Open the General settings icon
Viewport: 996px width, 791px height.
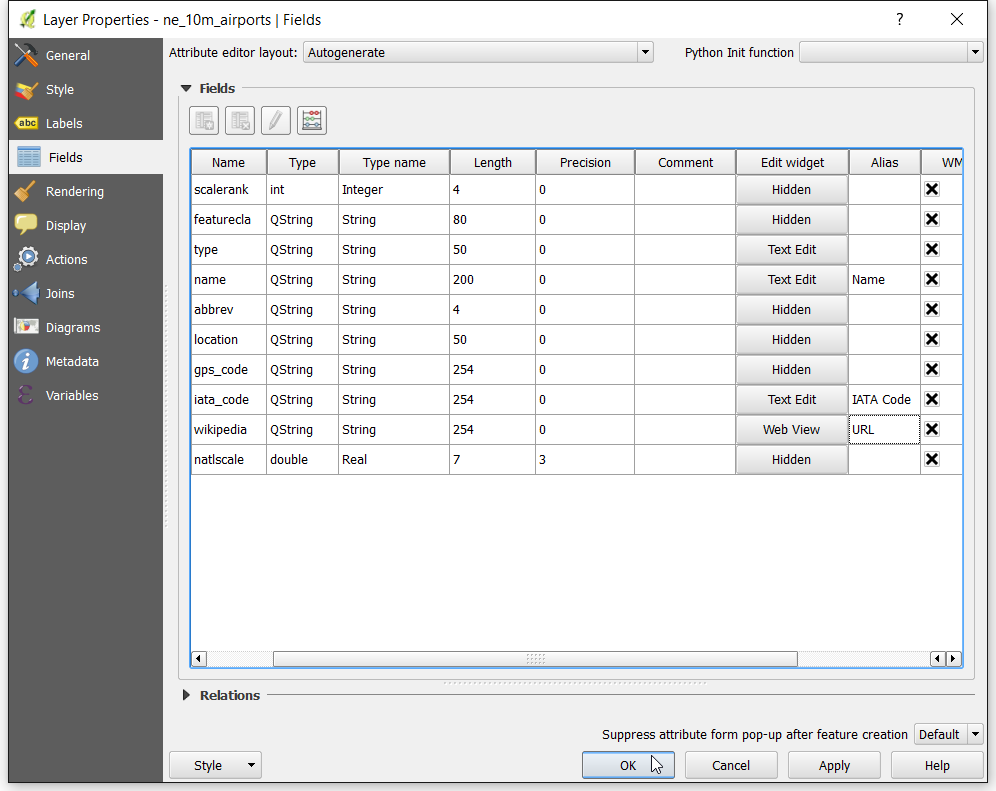26,55
